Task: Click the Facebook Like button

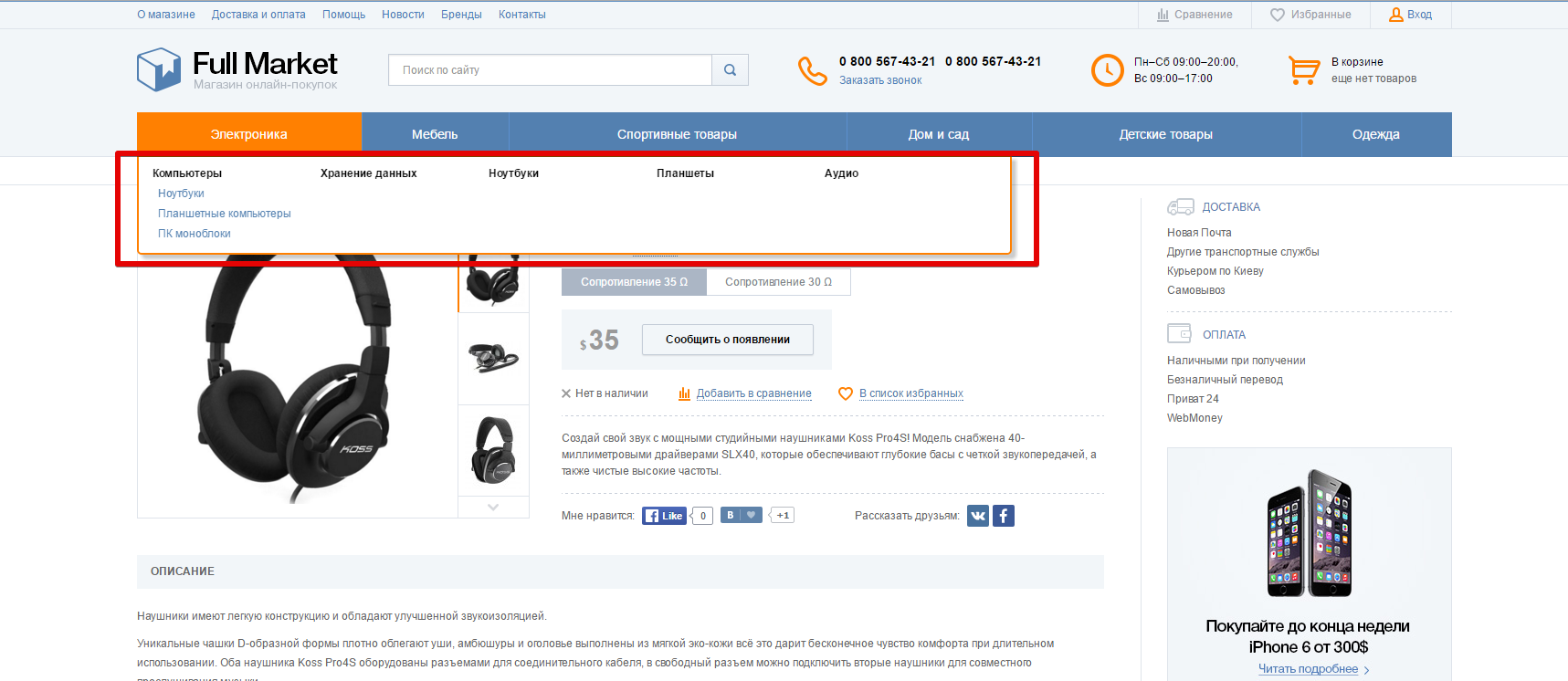Action: coord(664,516)
